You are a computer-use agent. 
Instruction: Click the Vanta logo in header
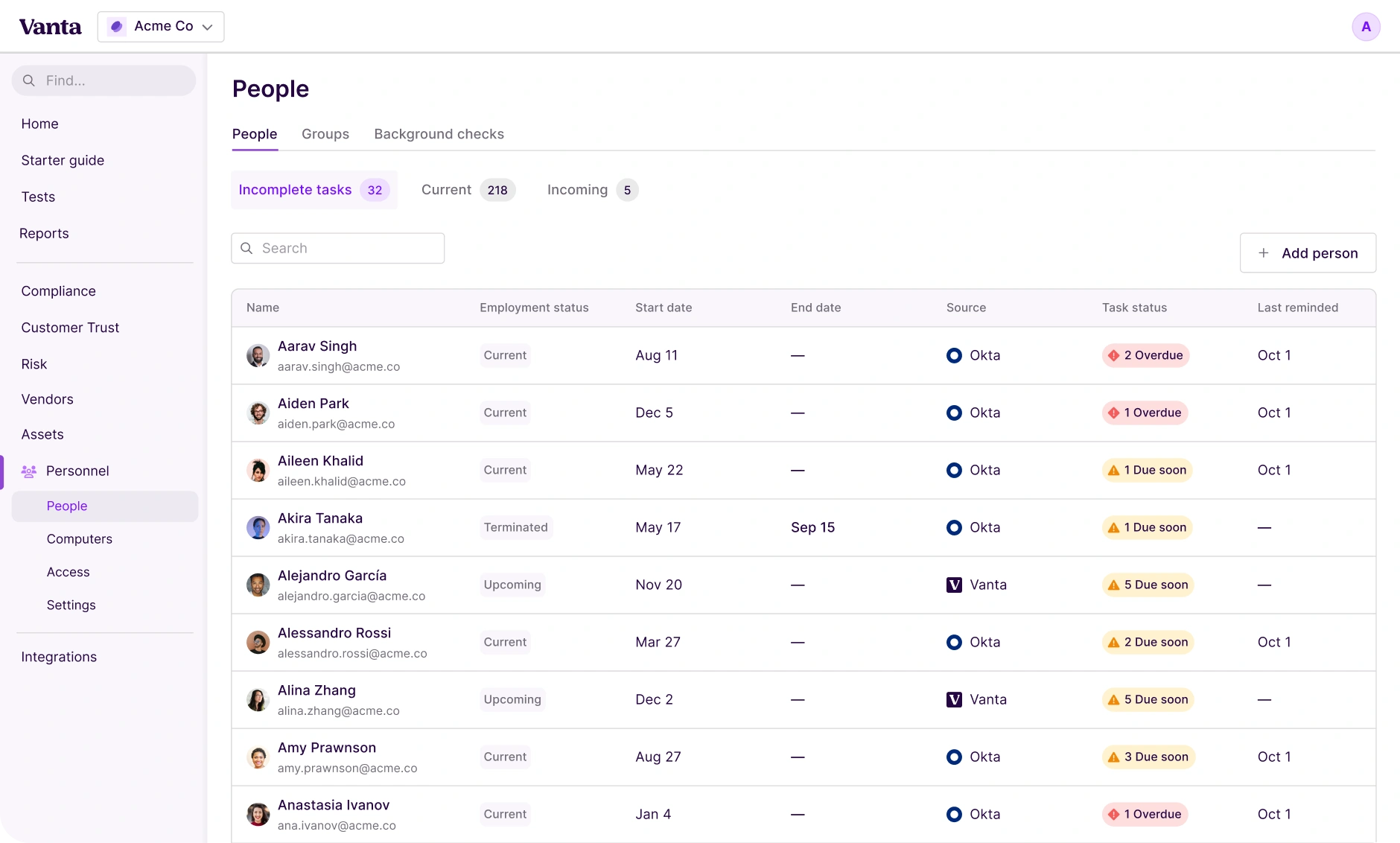pos(50,27)
